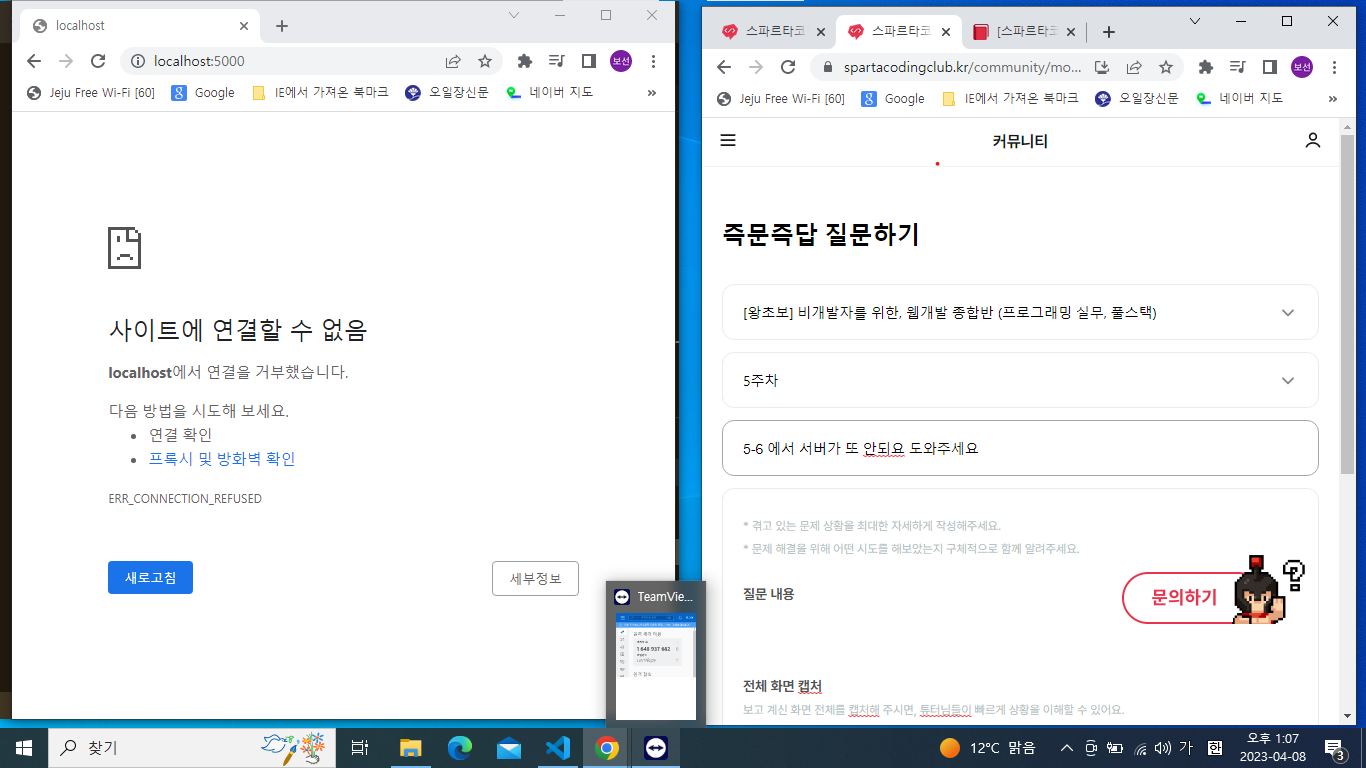
Task: Open the 프록시 및 방화벽 확인 link
Action: pos(222,459)
